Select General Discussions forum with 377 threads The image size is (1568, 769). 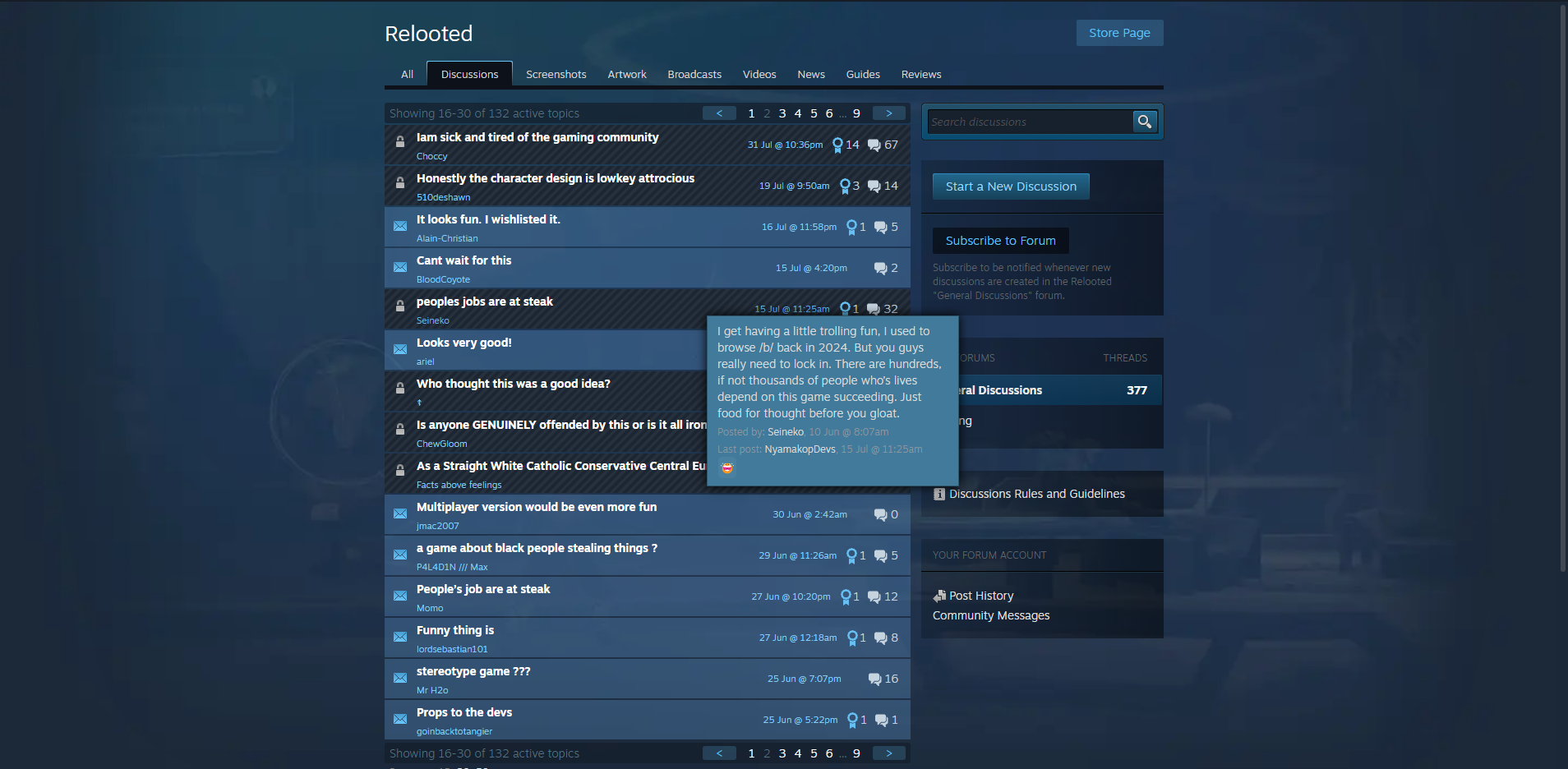coord(1060,390)
